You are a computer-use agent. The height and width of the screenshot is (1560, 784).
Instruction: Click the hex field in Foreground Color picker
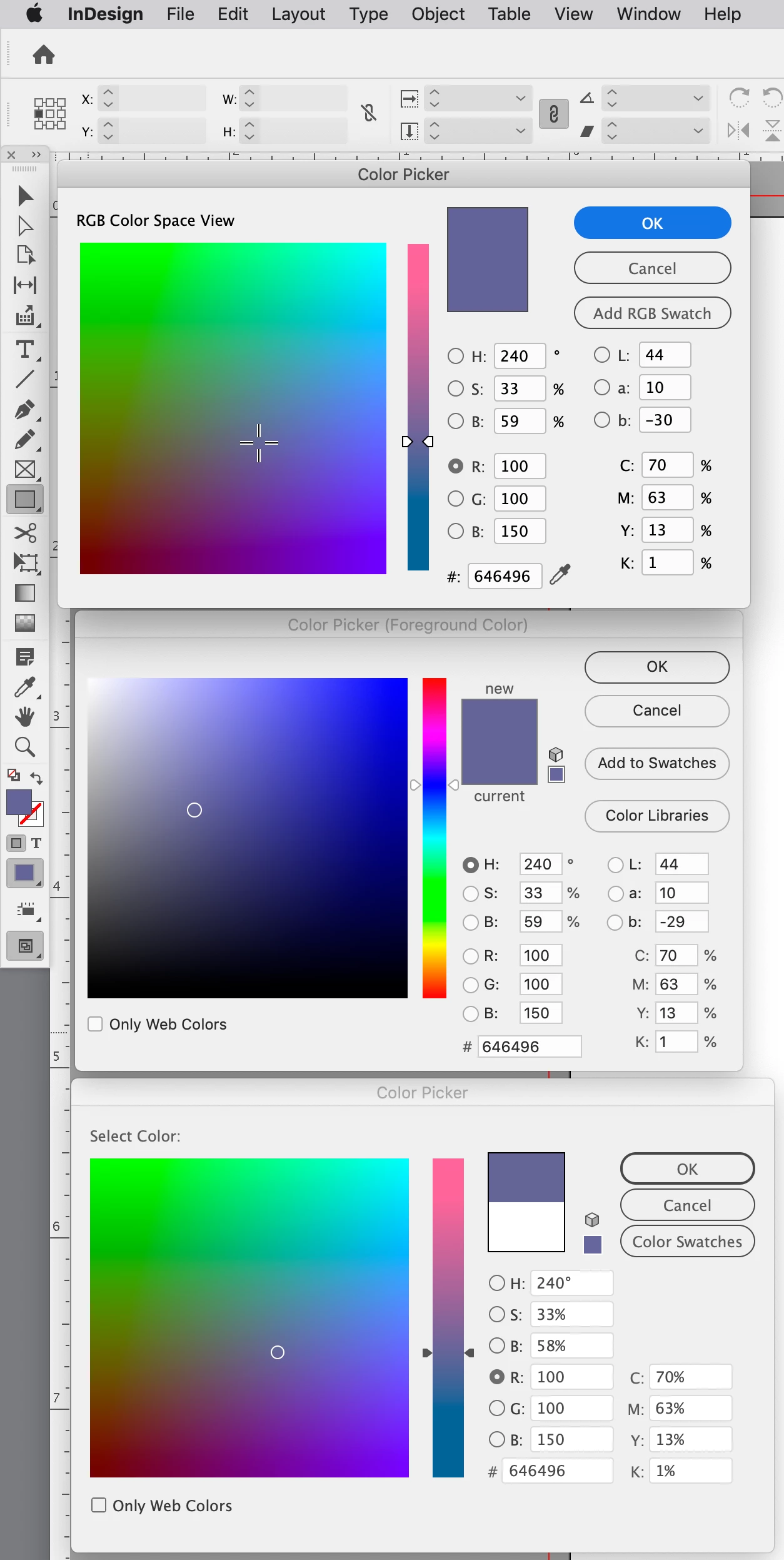[x=530, y=1046]
